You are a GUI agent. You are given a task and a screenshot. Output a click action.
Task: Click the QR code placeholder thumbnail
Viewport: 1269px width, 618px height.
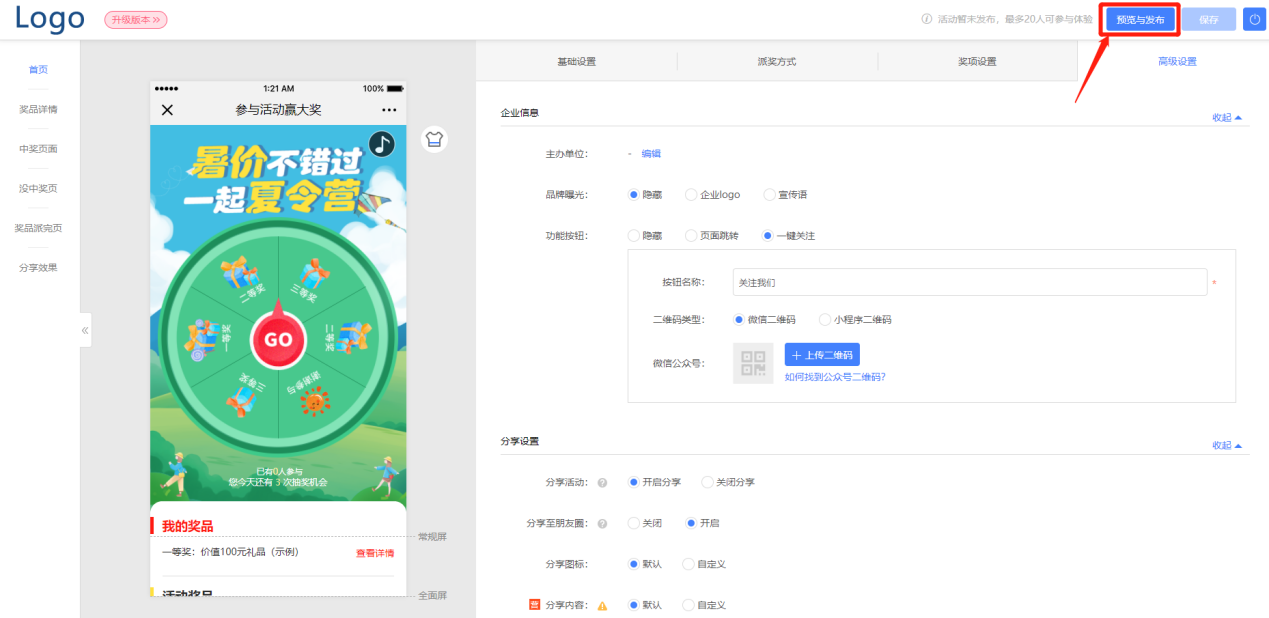752,363
